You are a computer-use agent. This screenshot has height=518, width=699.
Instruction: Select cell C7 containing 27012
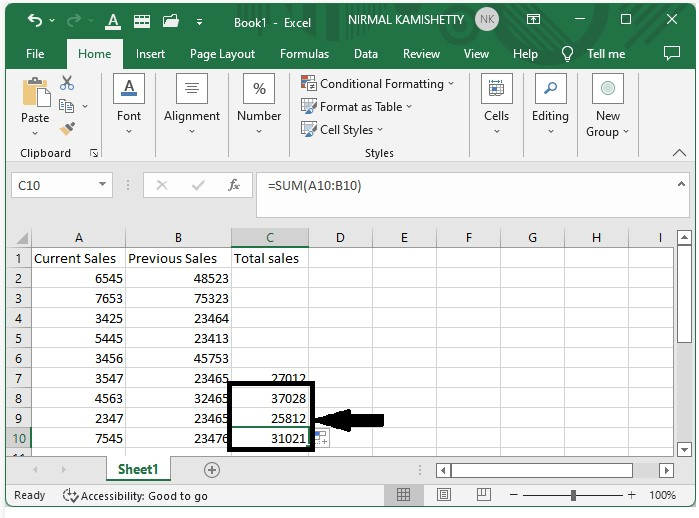270,377
